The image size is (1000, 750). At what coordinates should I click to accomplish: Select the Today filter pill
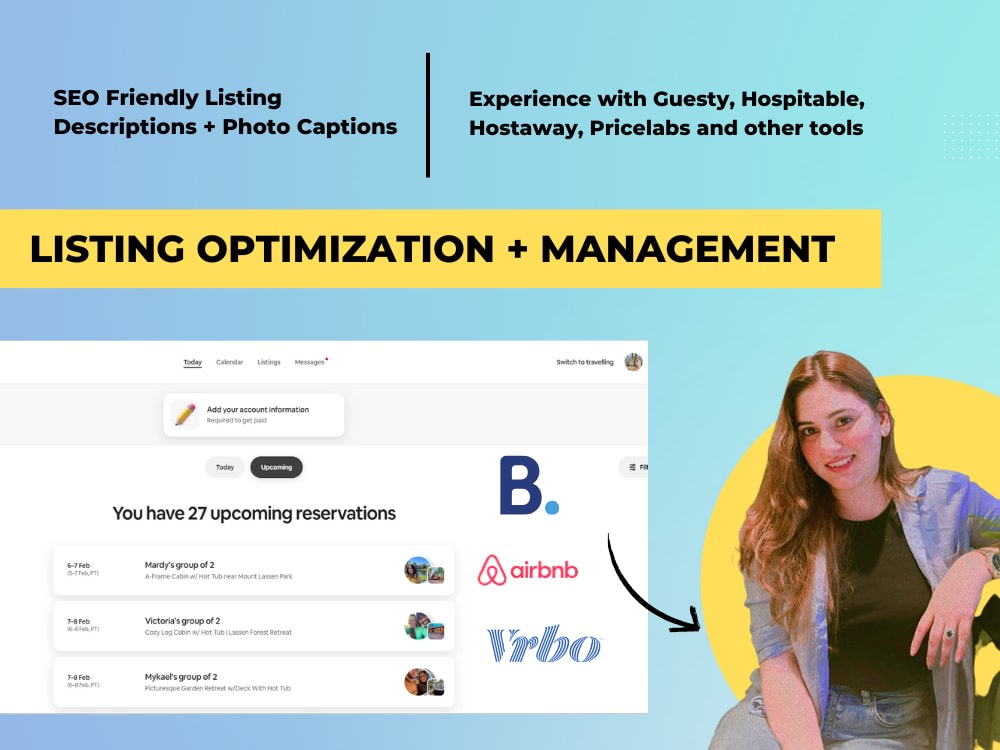225,467
